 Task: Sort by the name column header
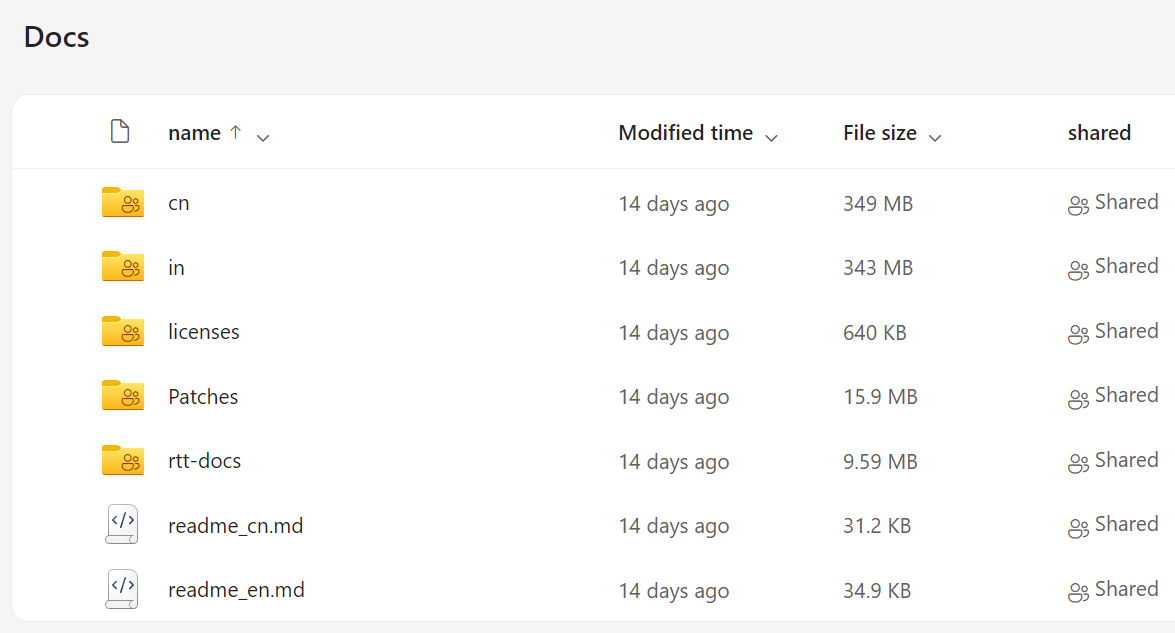pyautogui.click(x=194, y=133)
